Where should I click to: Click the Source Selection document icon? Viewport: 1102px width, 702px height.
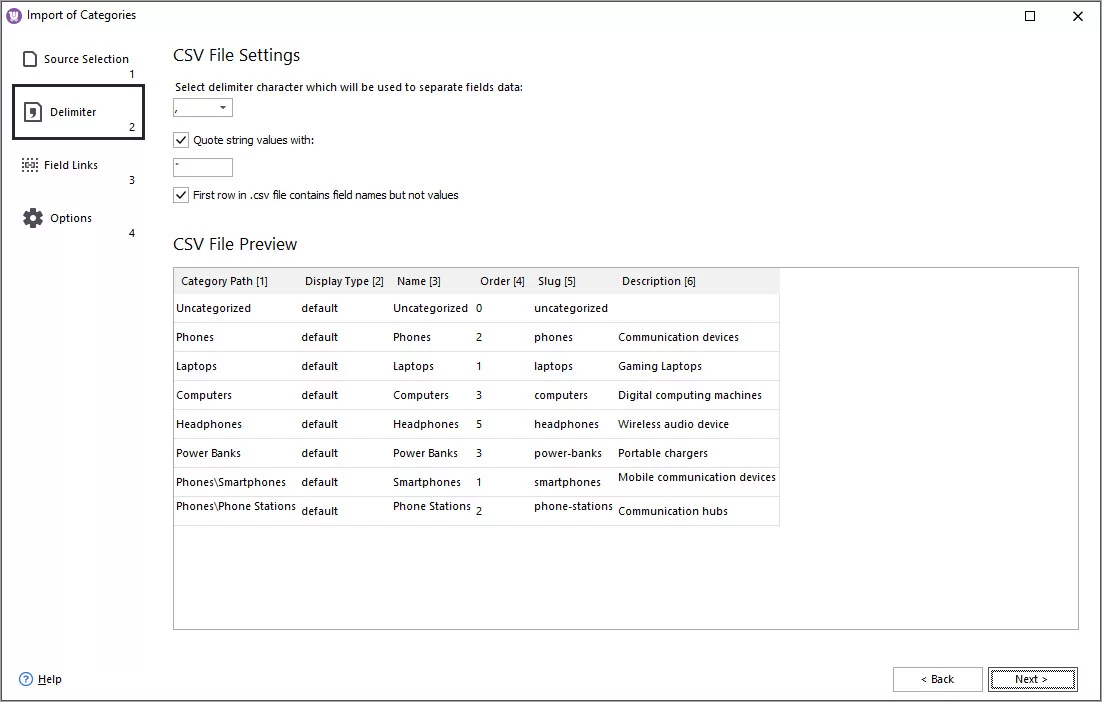(x=31, y=58)
